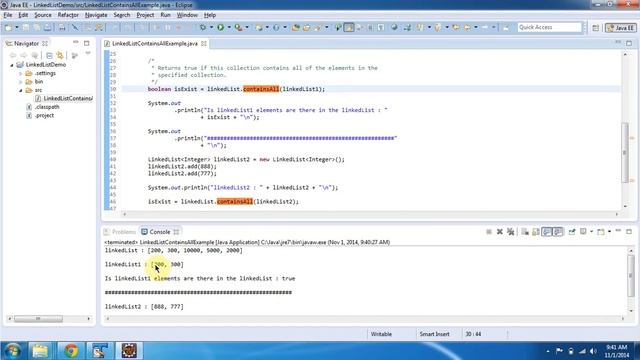Toggle Link with Editor in Navigator
This screenshot has height=360, width=640.
[60, 55]
